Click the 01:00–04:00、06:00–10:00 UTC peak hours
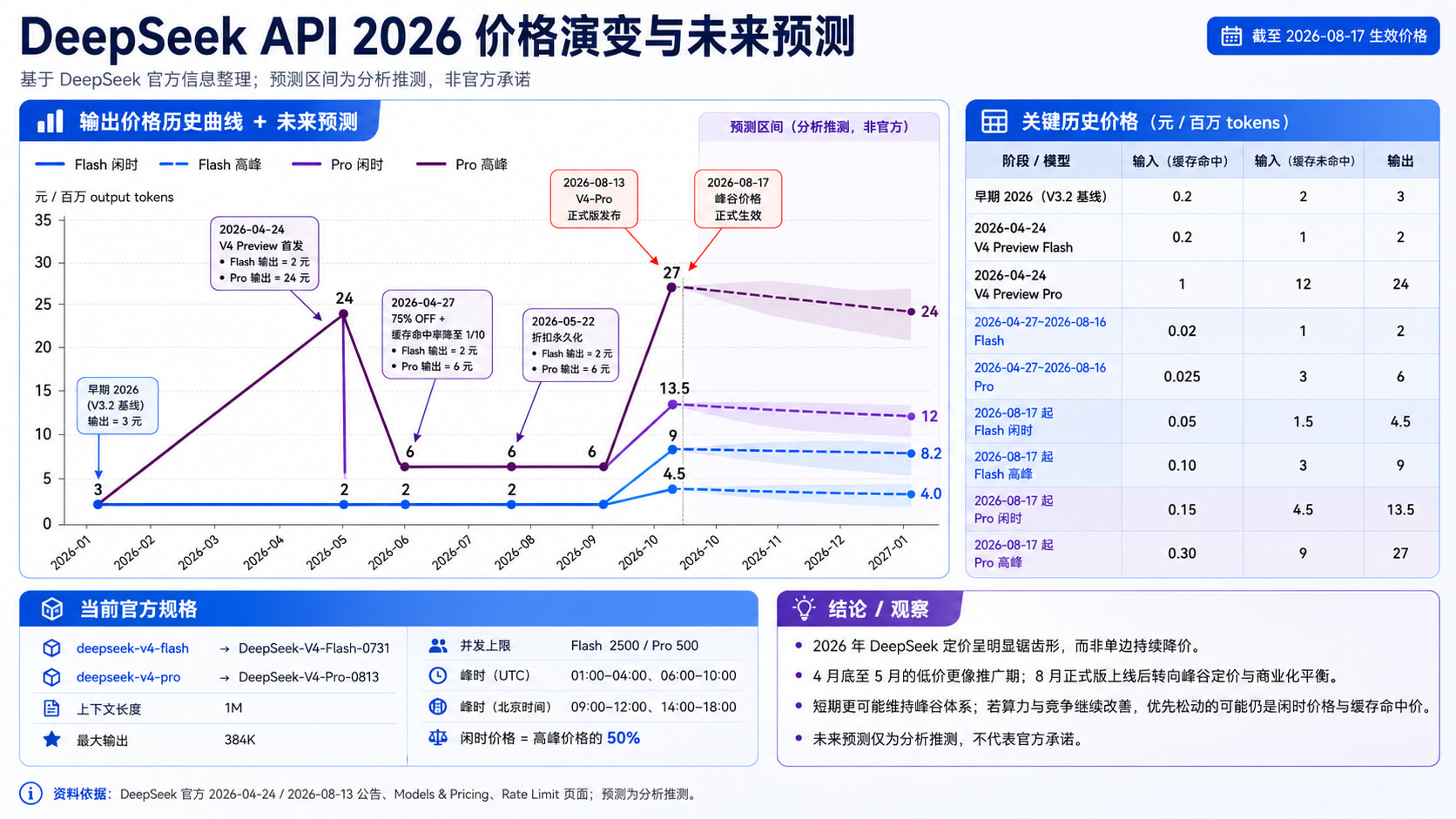This screenshot has height=819, width=1456. (653, 675)
